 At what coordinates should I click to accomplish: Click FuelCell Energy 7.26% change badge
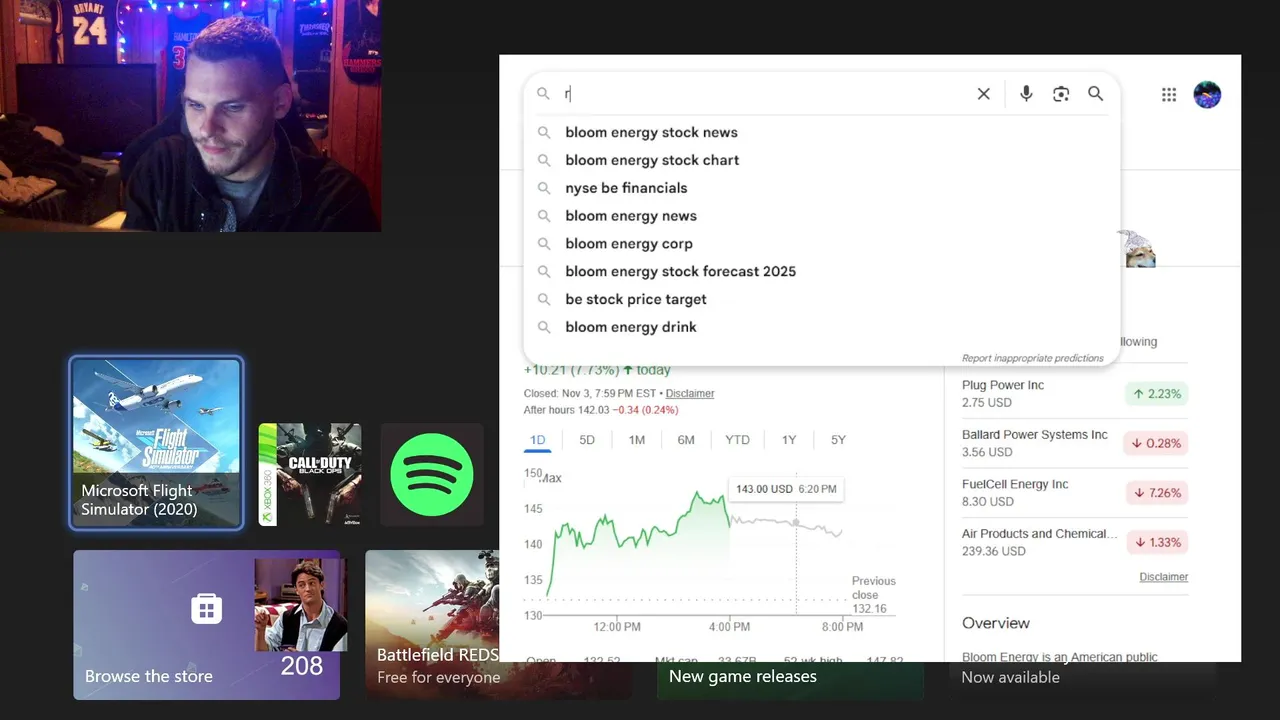(x=1157, y=493)
